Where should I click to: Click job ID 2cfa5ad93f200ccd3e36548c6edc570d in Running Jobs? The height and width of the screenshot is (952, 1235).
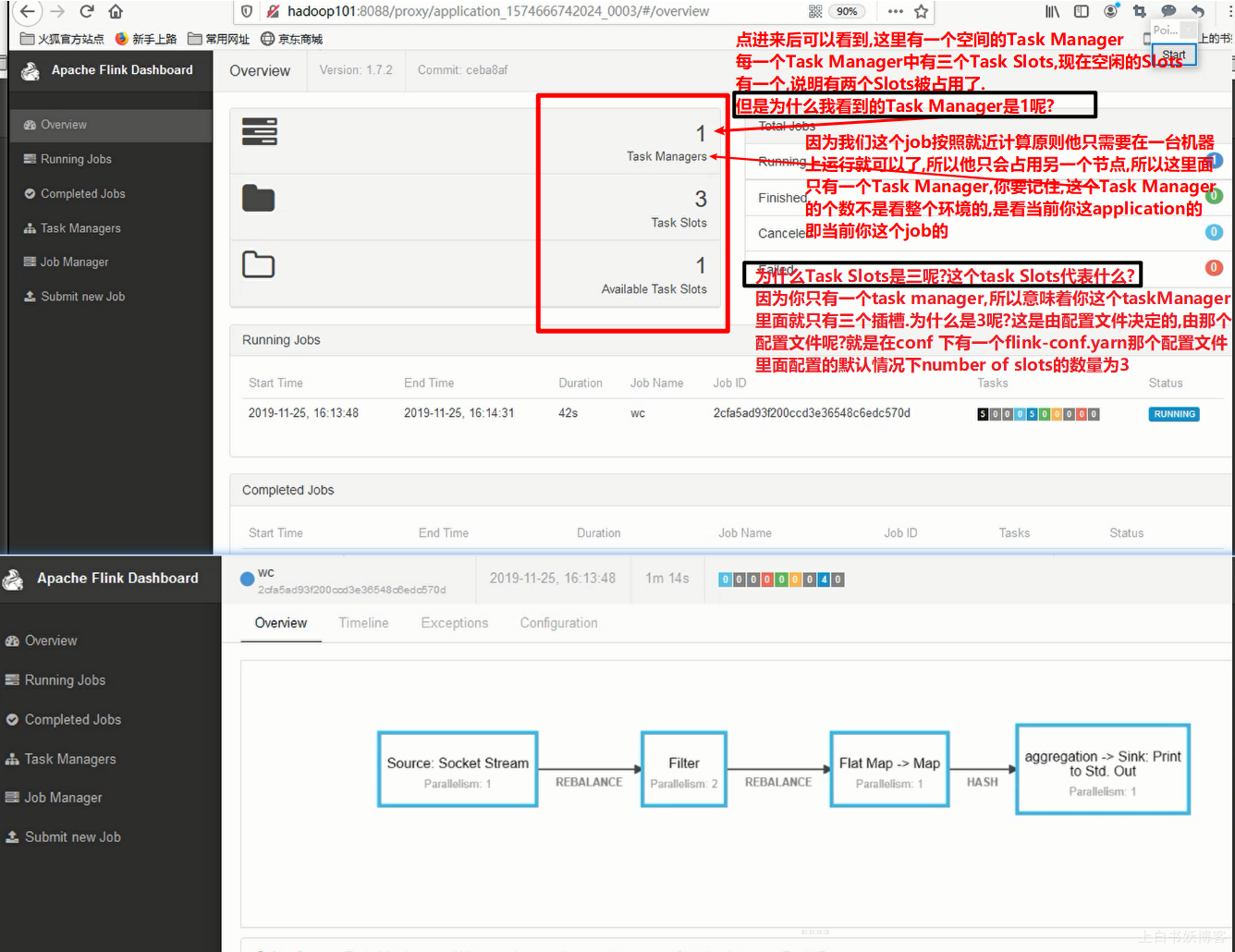812,413
